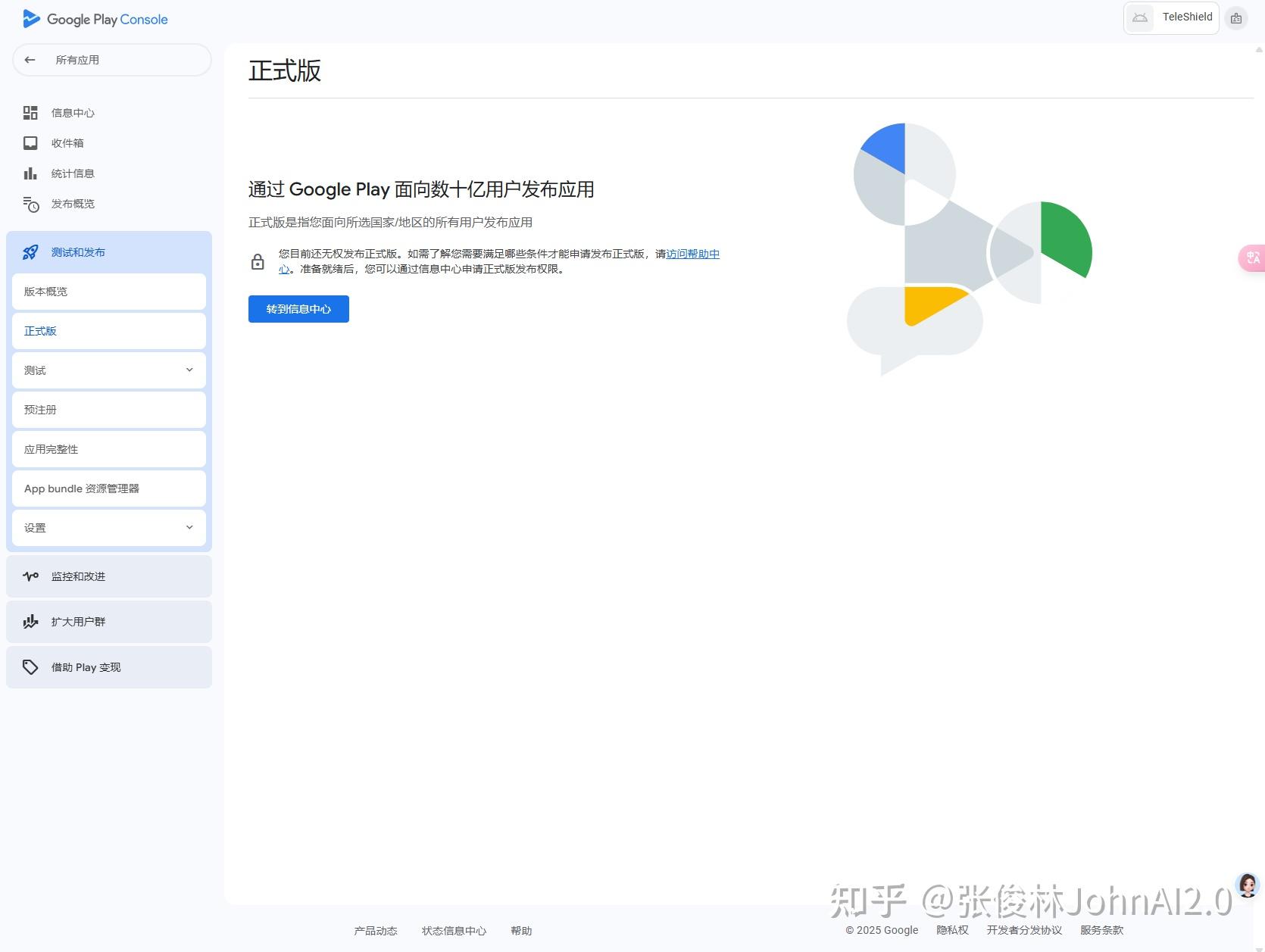Click the 发布概览 clock list icon
Viewport: 1265px width, 952px height.
[30, 204]
